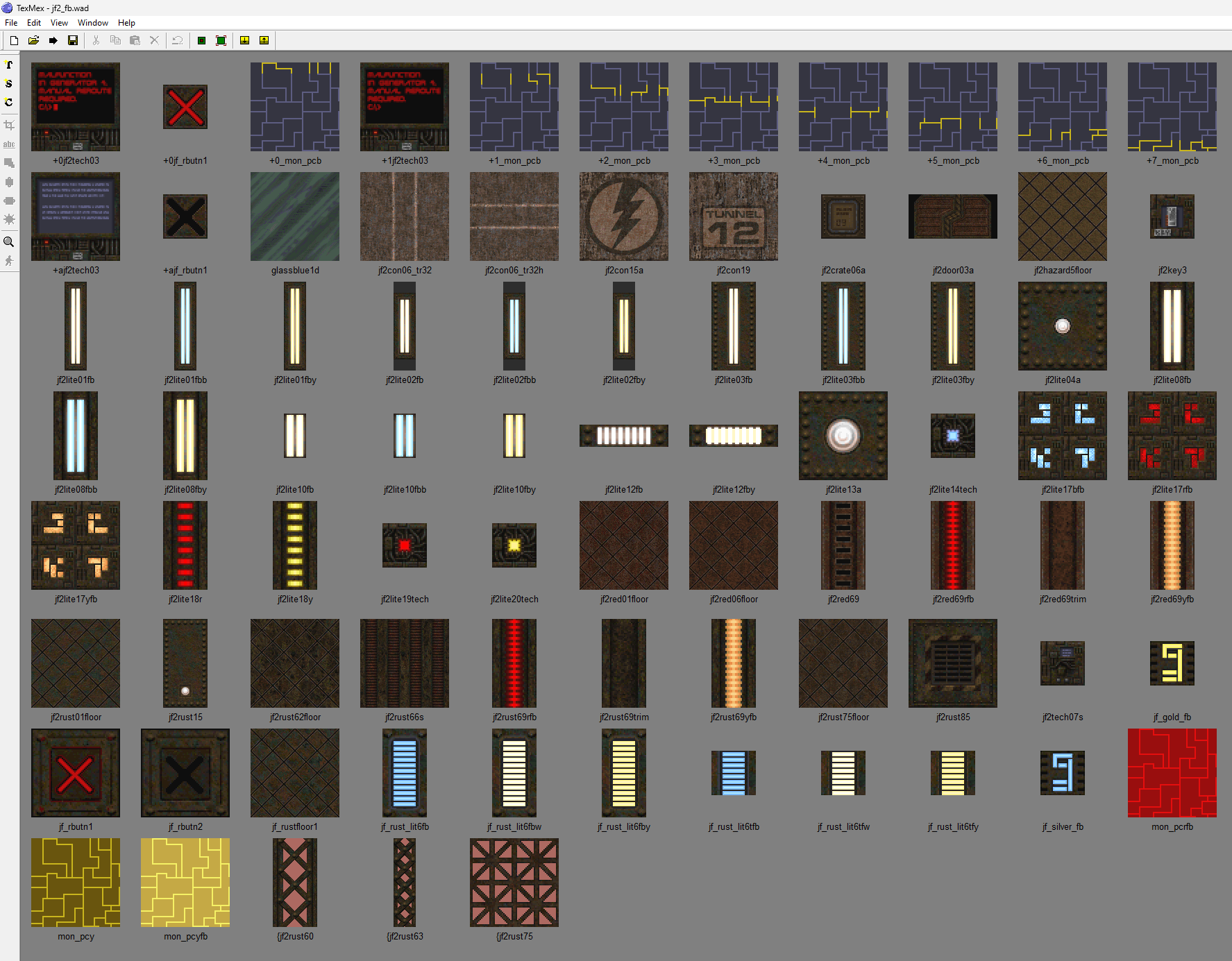Click the sidebar 'S' star icon
Image resolution: width=1232 pixels, height=961 pixels.
(9, 83)
